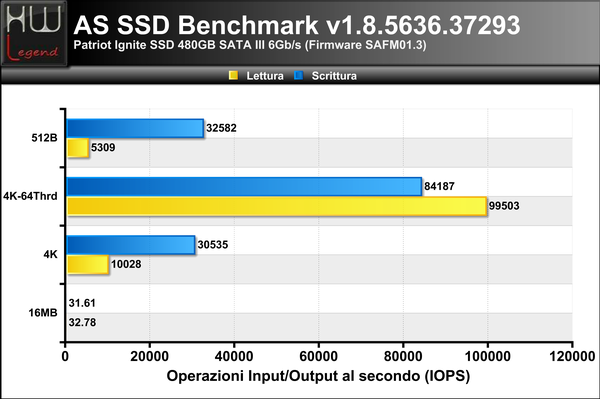Viewport: 600px width, 399px height.
Task: Select the blue 4K-64Thrd bar labeled 84187
Action: pyautogui.click(x=244, y=186)
